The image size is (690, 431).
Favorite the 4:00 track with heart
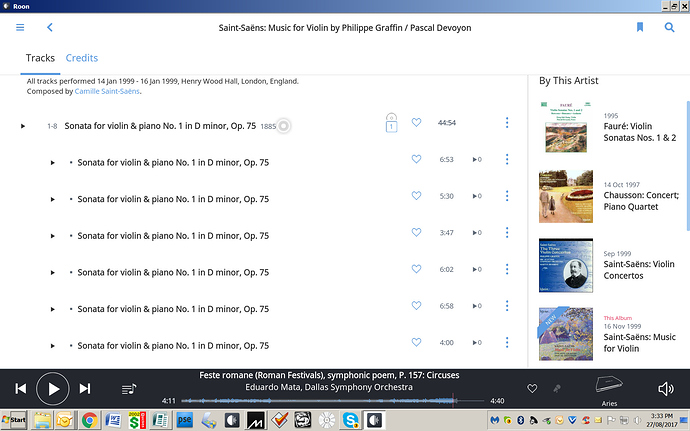[x=416, y=342]
